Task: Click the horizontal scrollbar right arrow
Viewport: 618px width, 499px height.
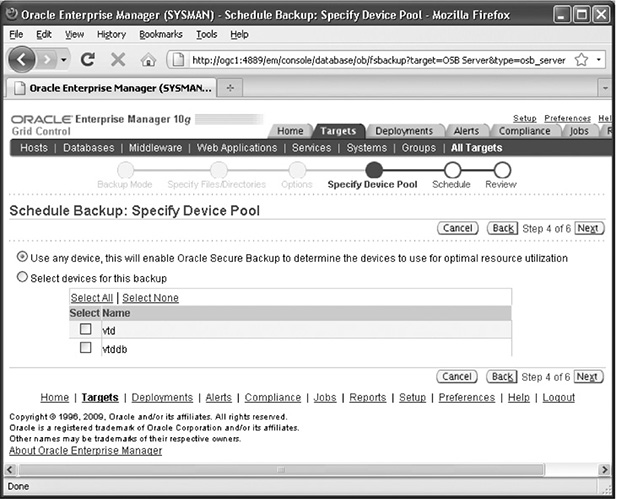Action: 604,469
